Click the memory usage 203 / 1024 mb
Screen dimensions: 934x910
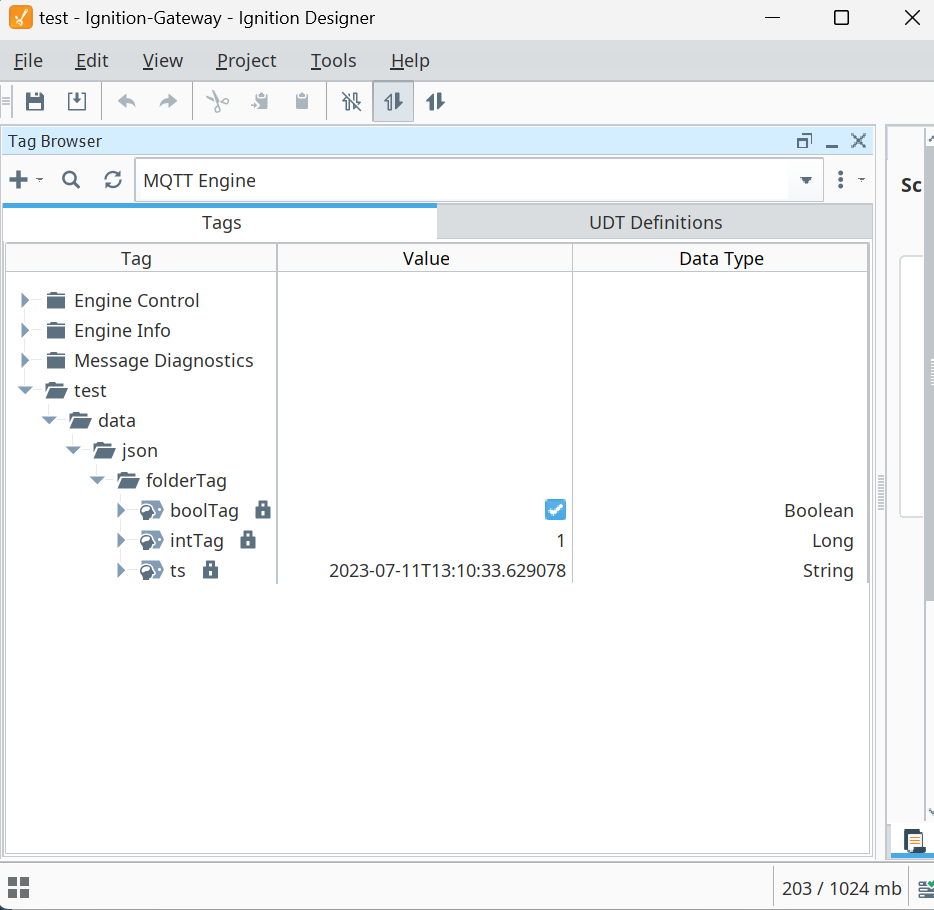point(841,889)
